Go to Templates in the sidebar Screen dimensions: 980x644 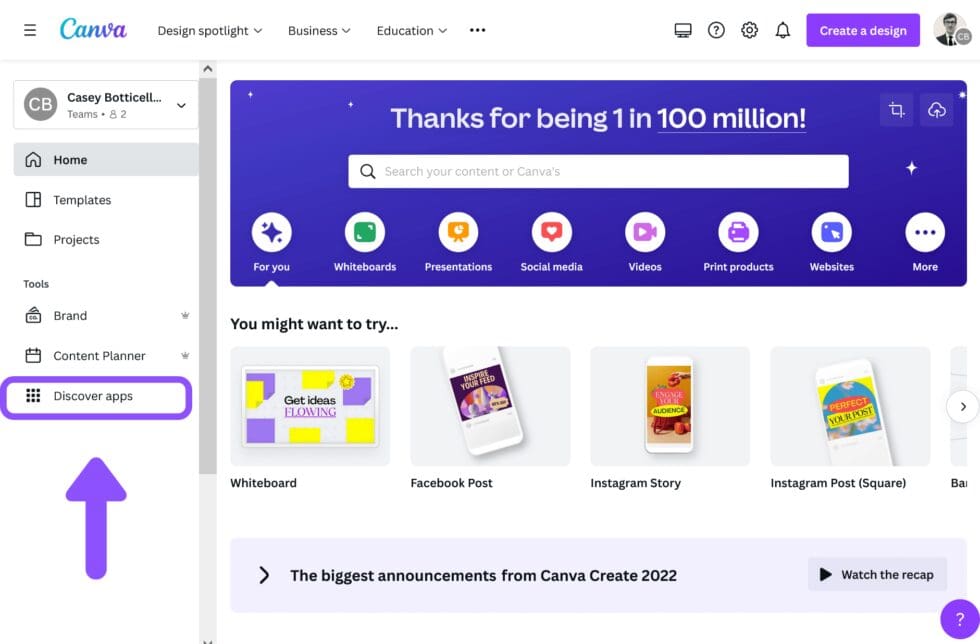point(82,200)
